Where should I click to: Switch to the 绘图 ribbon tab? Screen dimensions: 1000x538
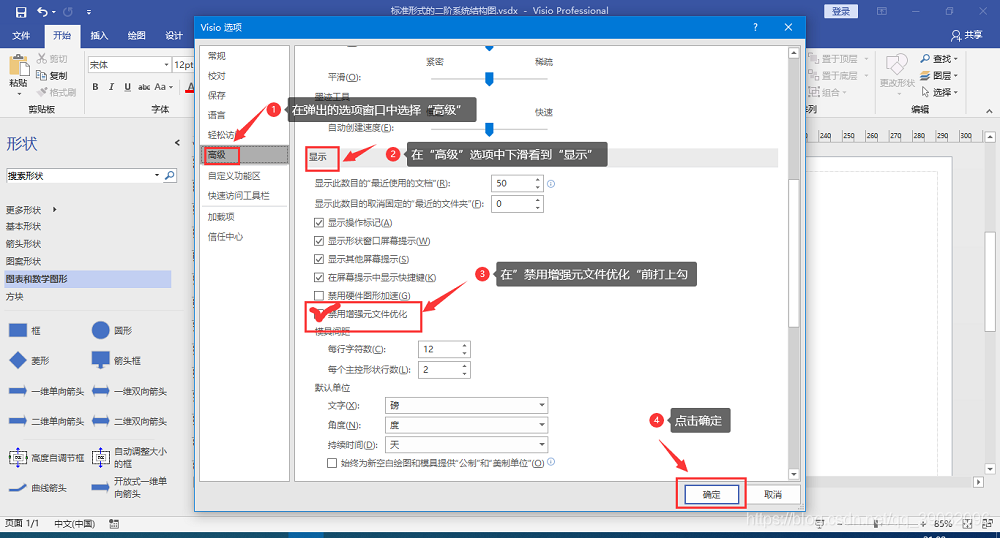click(136, 35)
